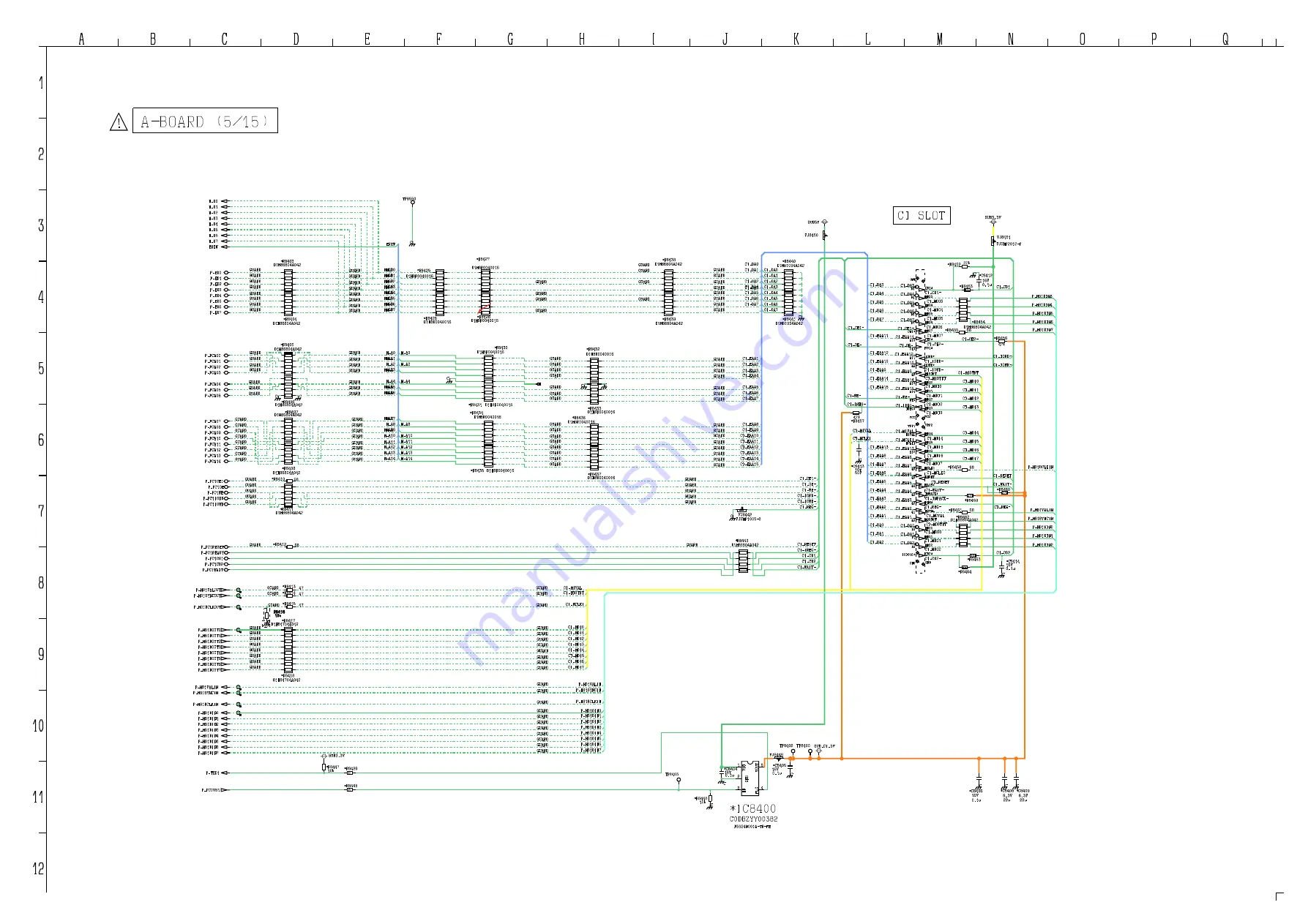Image resolution: width=1308 pixels, height=924 pixels.
Task: Click column letter B in top ruler
Action: [153, 40]
